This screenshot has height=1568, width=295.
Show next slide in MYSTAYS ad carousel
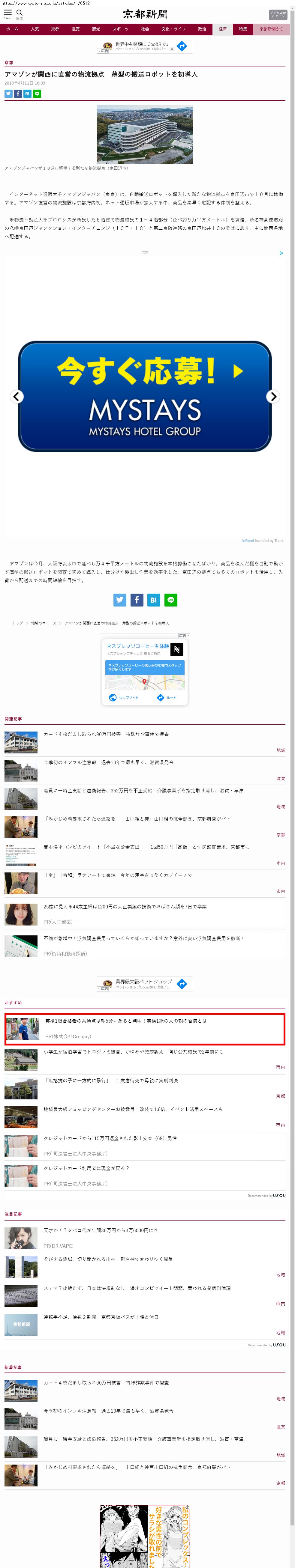pyautogui.click(x=273, y=396)
